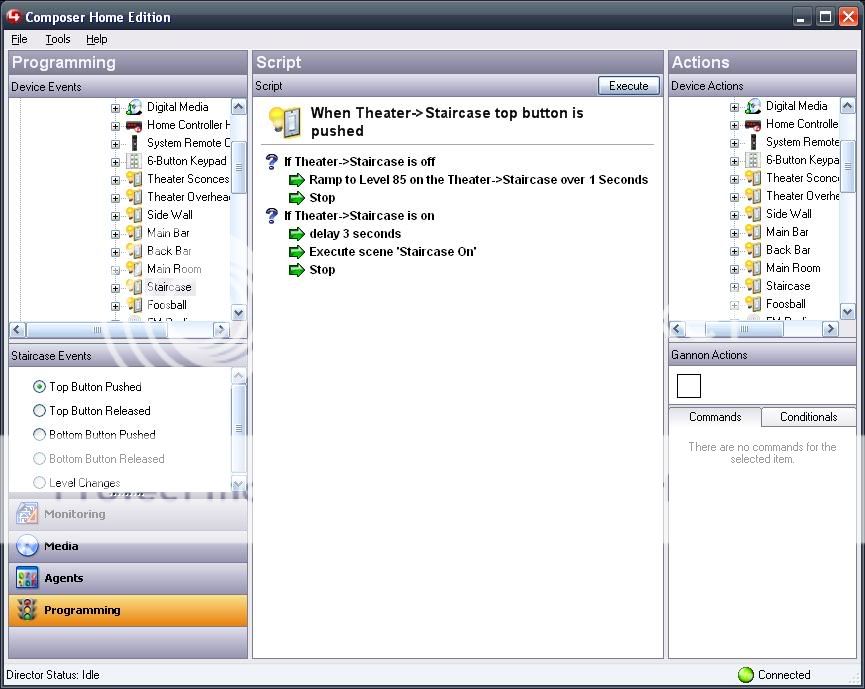Switch to the Conditionals tab
The height and width of the screenshot is (689, 865).
tap(808, 417)
